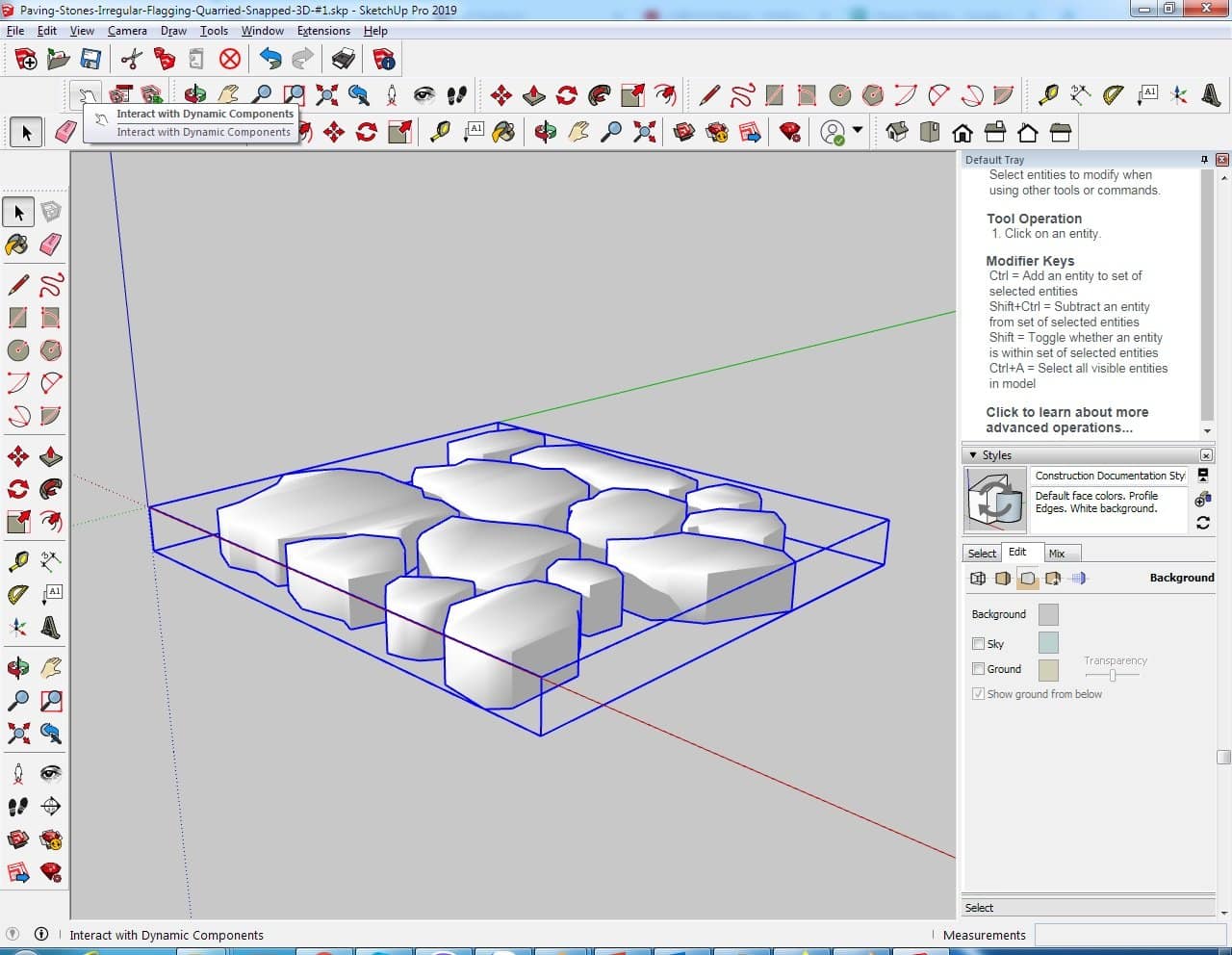Open the Extensions menu
The height and width of the screenshot is (955, 1232).
point(323,31)
